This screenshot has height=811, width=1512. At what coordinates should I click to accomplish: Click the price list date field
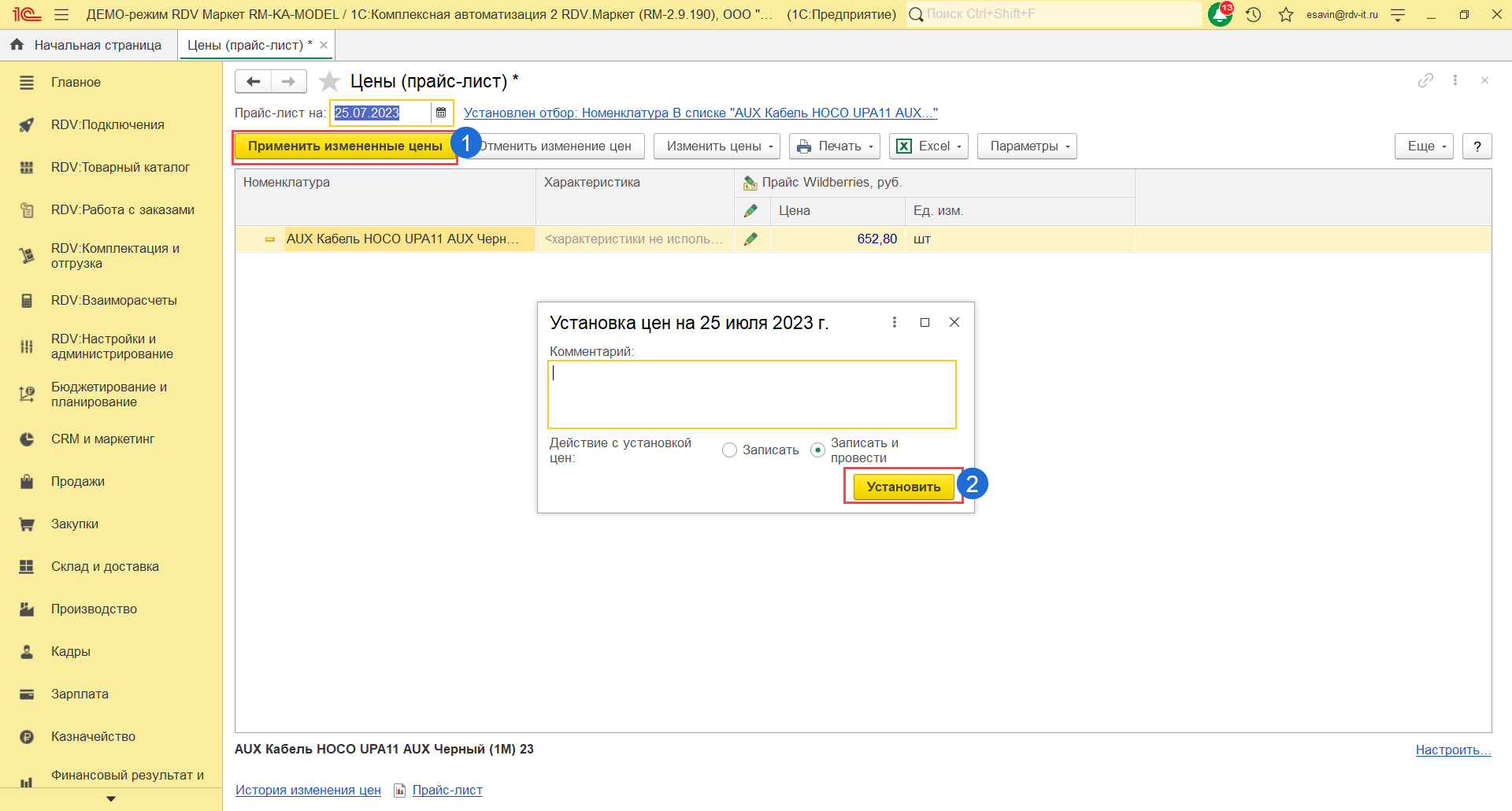pyautogui.click(x=382, y=113)
